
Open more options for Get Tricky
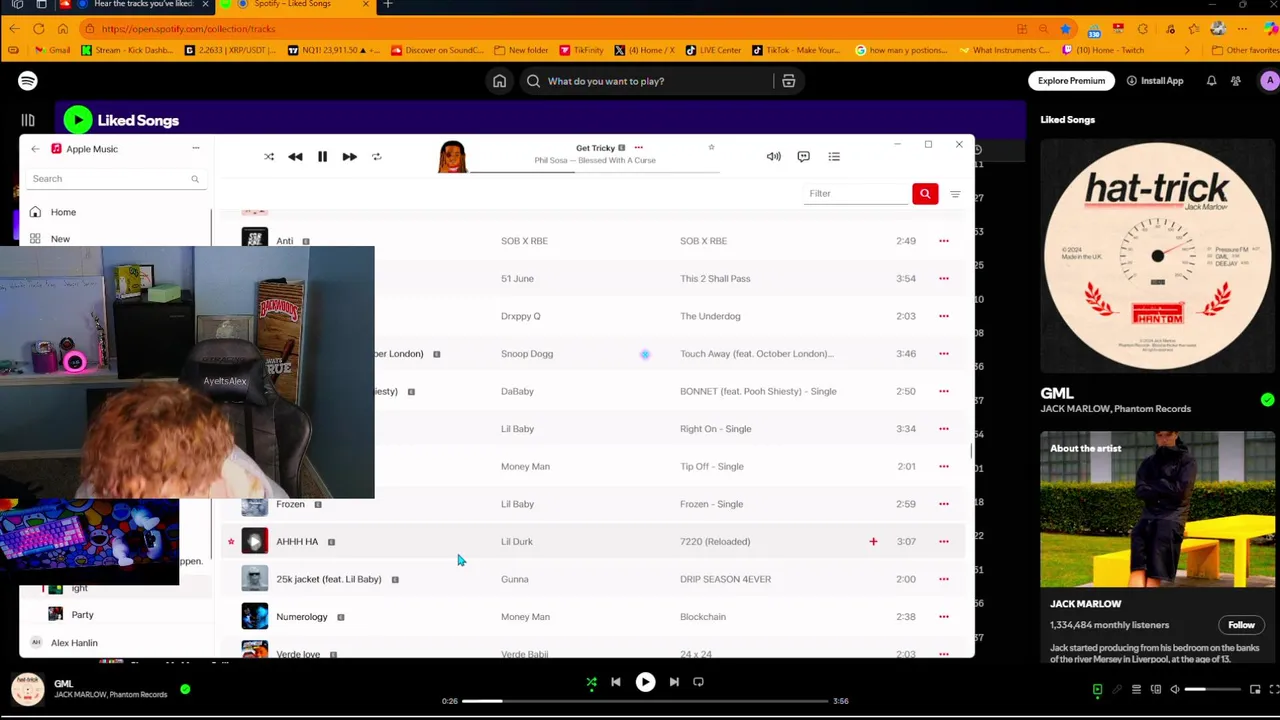pyautogui.click(x=638, y=148)
